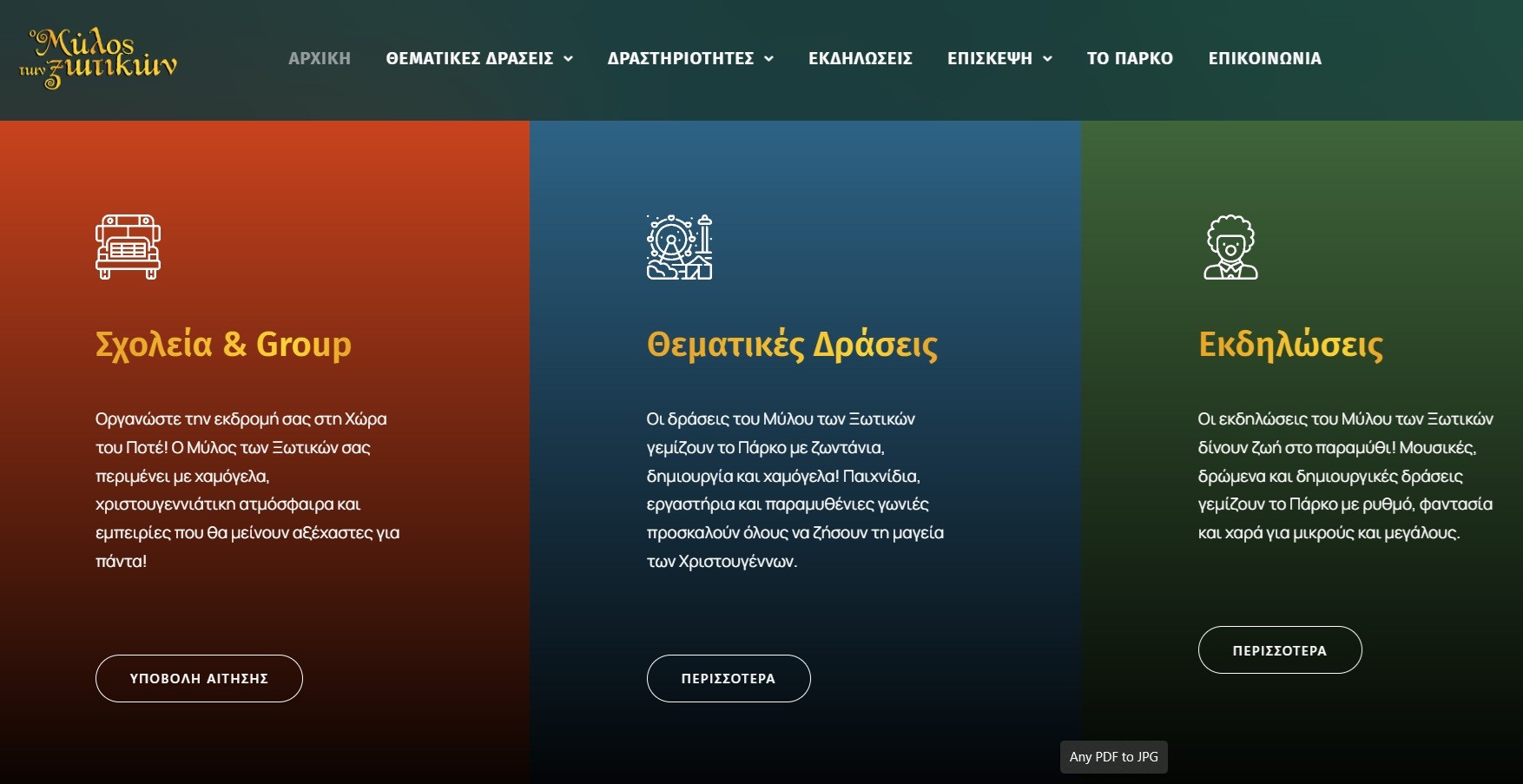Expand the ΘΕΜΑΤΙΚΕΣ ΔΡΑΣΕΙΣ dropdown arrow
This screenshot has height=784, width=1523.
[569, 59]
